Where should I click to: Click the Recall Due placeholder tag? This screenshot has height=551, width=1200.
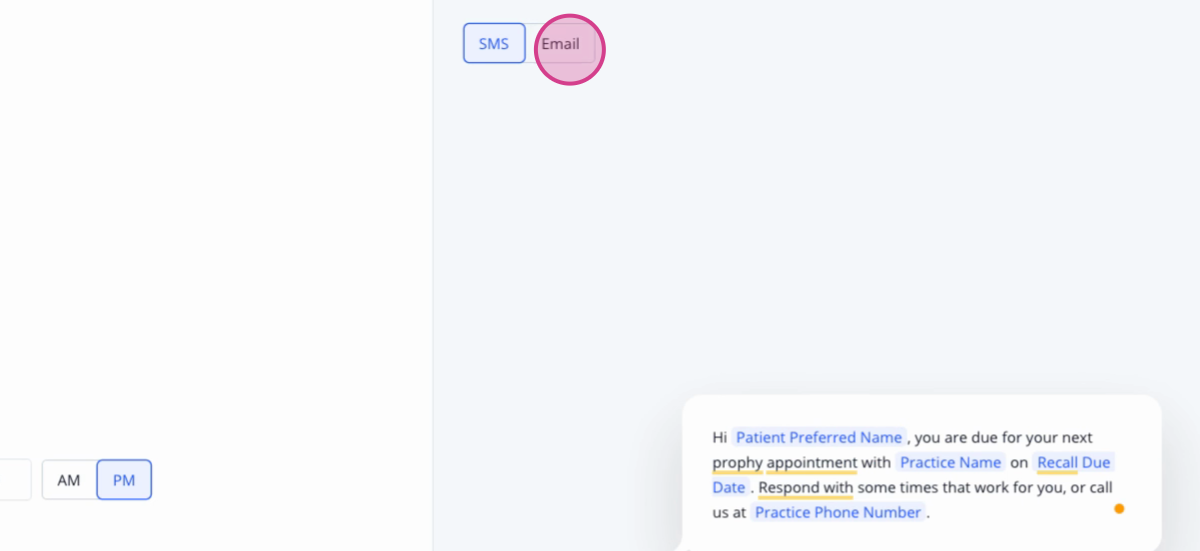[1074, 462]
